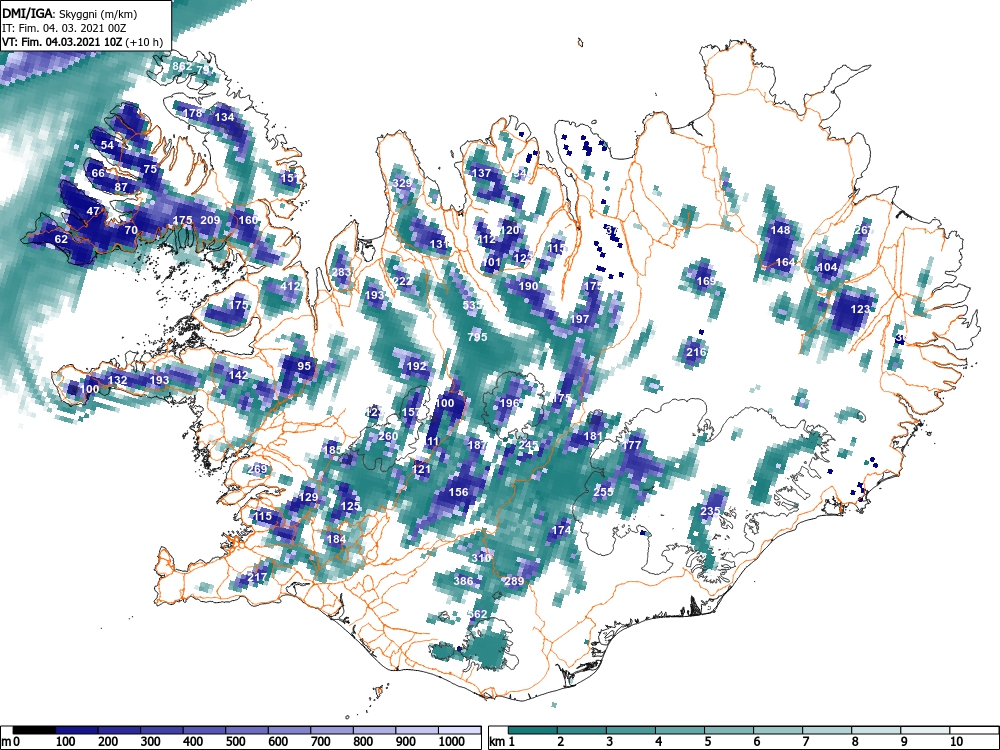Click the '192' visibility value

(x=416, y=366)
